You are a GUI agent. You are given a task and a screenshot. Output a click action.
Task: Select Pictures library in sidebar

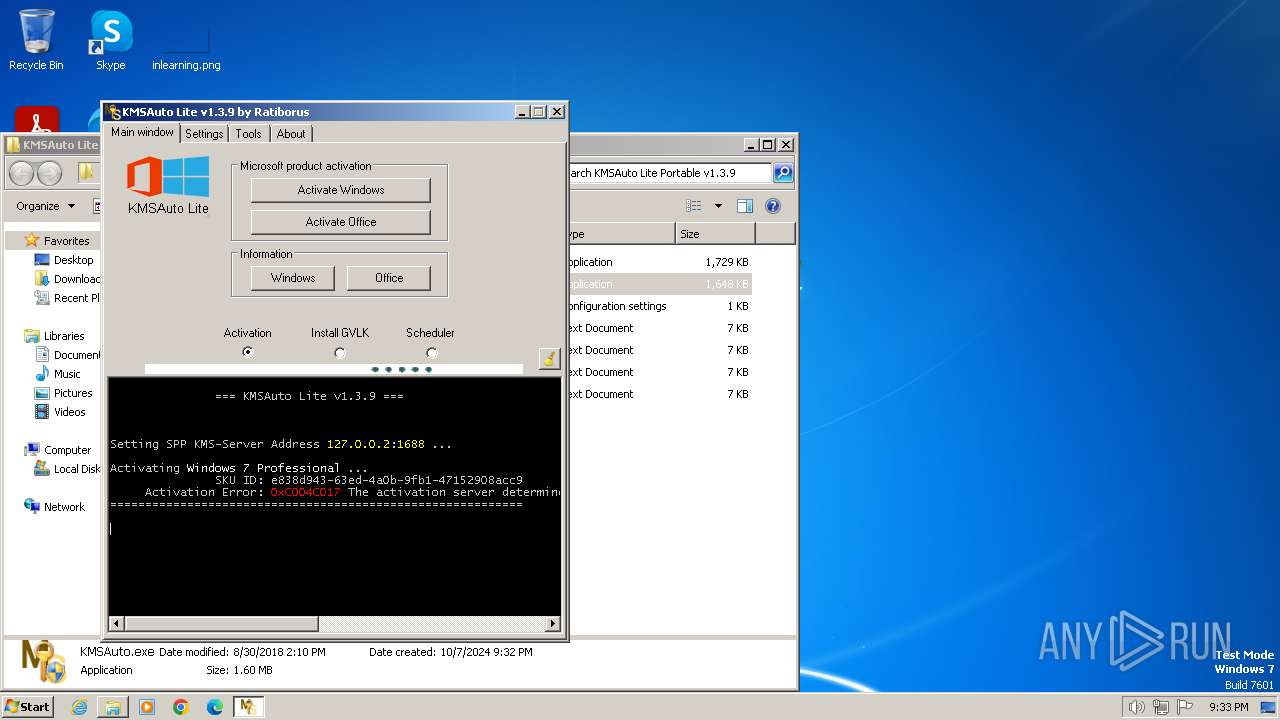pyautogui.click(x=63, y=393)
